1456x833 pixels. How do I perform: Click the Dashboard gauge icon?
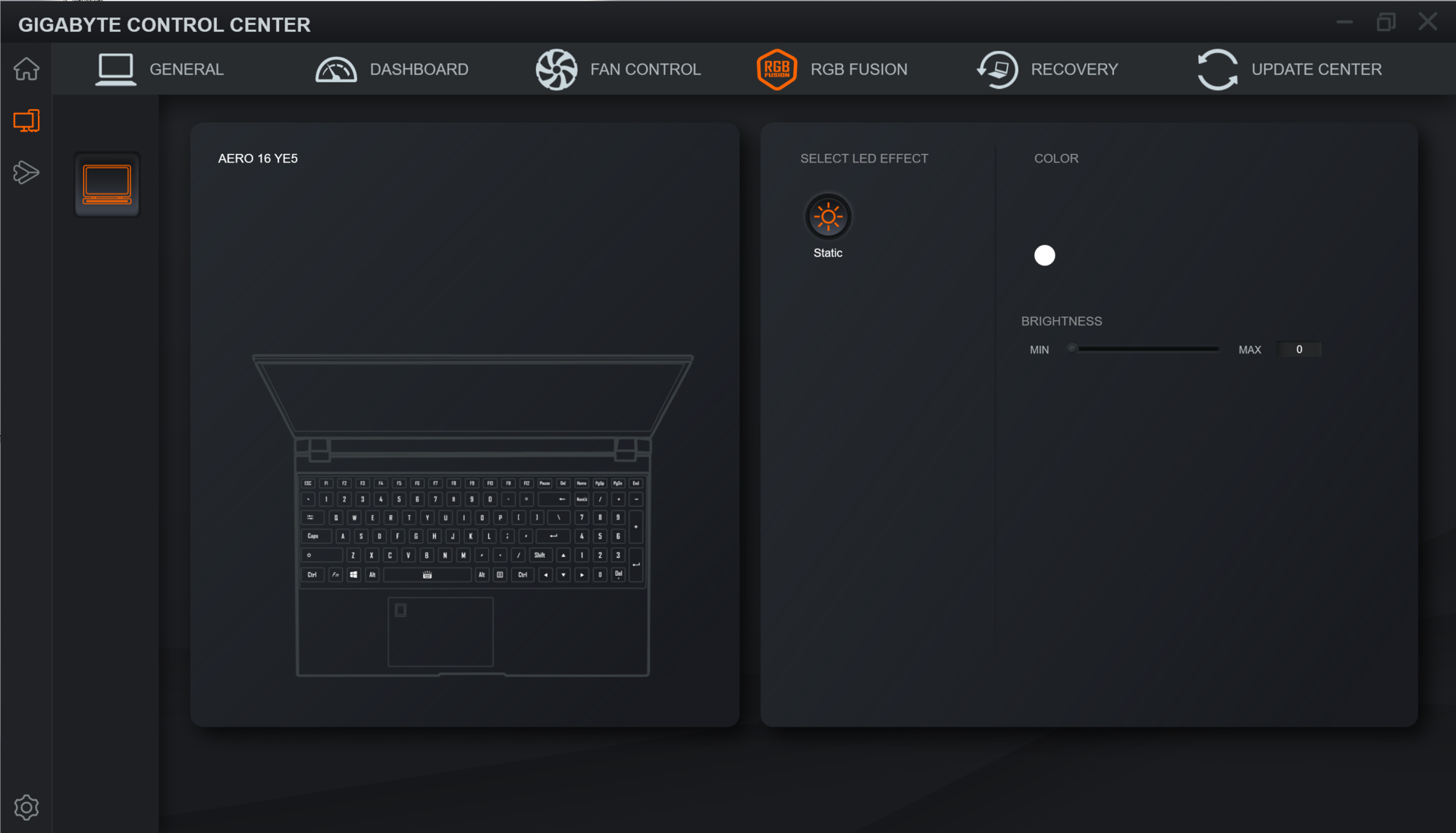(x=336, y=69)
